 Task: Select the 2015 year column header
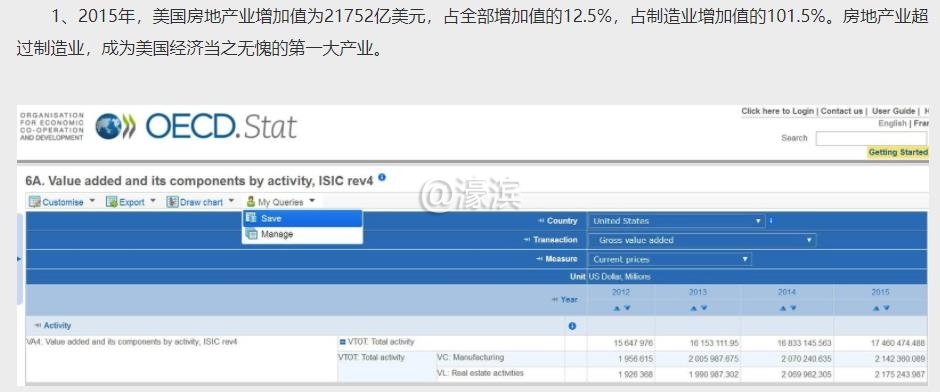[x=880, y=292]
